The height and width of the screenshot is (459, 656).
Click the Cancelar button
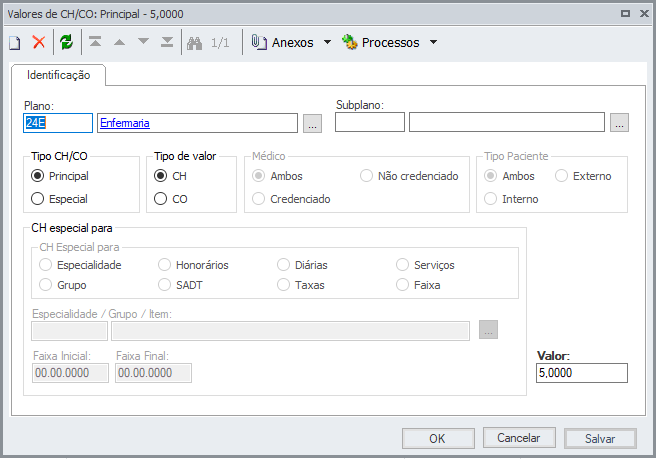tap(519, 438)
